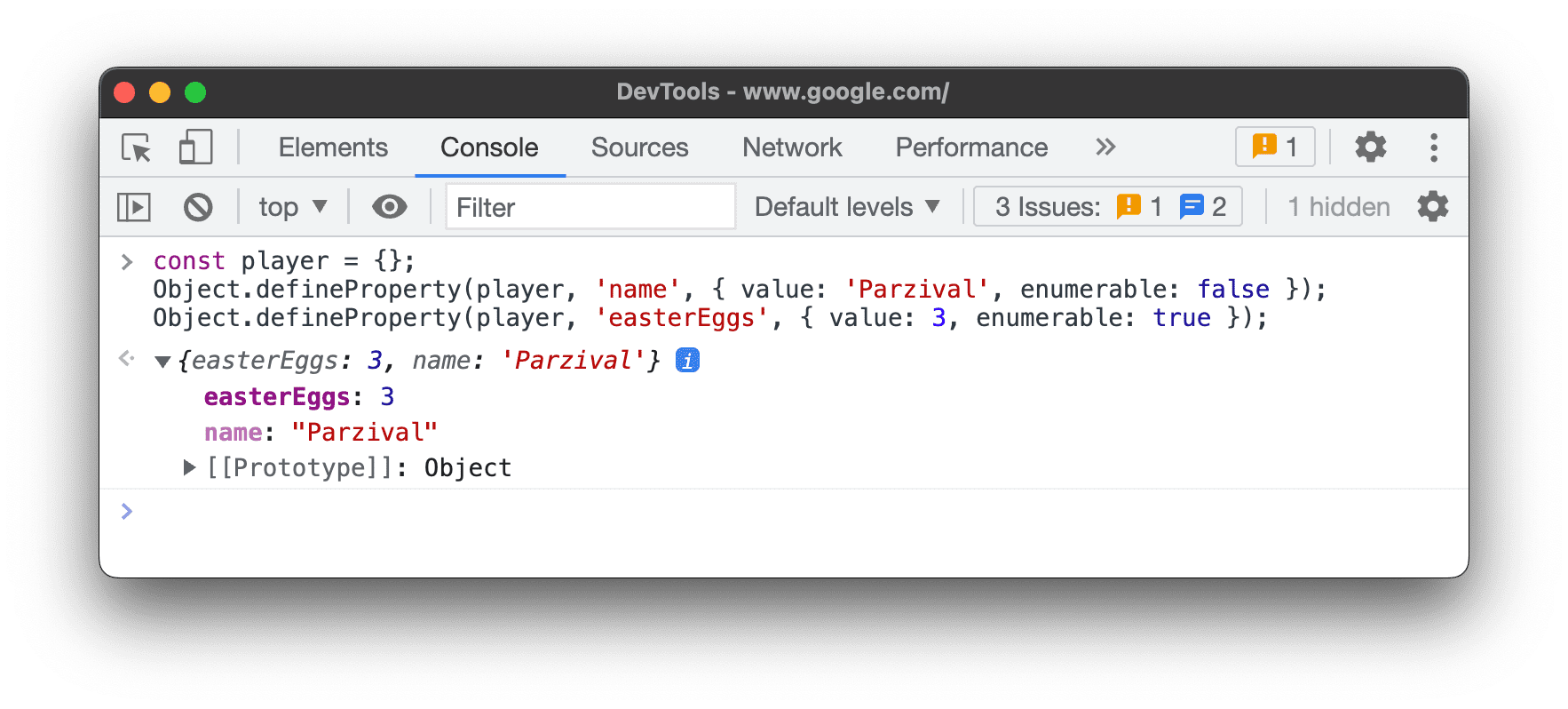This screenshot has height=709, width=1568.
Task: Select the inspect element tool
Action: click(x=133, y=147)
